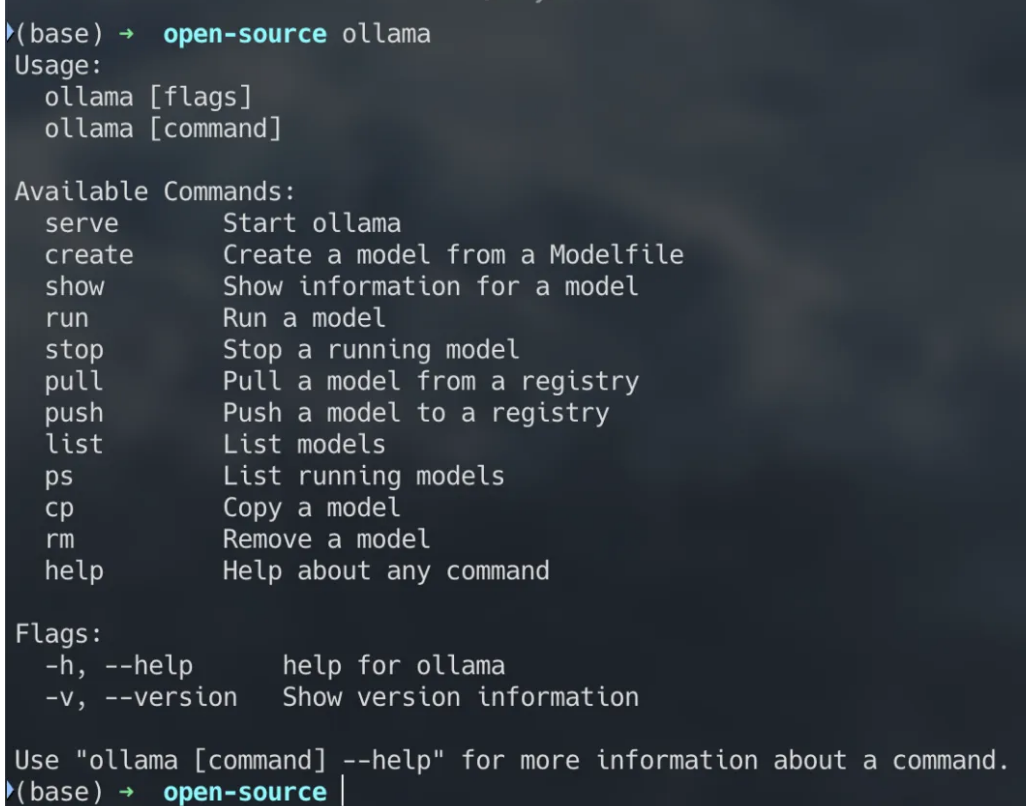Select the 'create' command text
The height and width of the screenshot is (806, 1026).
pos(89,255)
